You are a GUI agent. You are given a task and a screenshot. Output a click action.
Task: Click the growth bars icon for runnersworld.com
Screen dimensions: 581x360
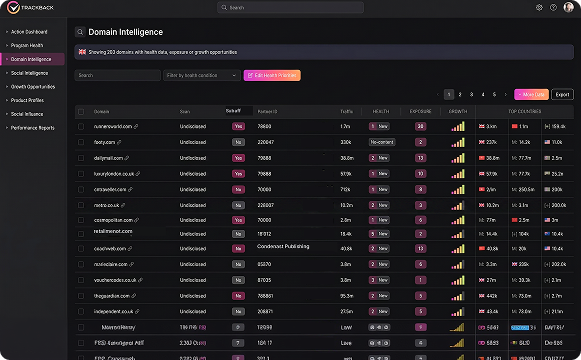coord(458,127)
